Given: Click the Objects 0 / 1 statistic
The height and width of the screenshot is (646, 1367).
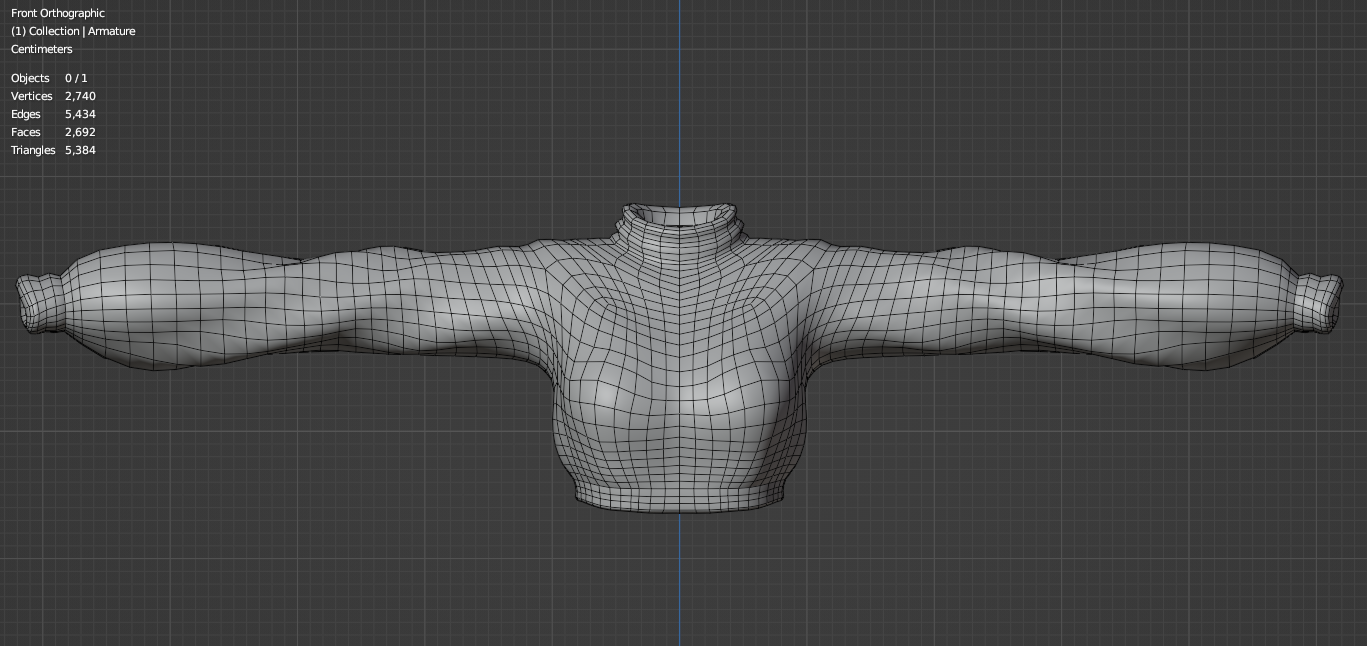Looking at the screenshot, I should coord(48,78).
